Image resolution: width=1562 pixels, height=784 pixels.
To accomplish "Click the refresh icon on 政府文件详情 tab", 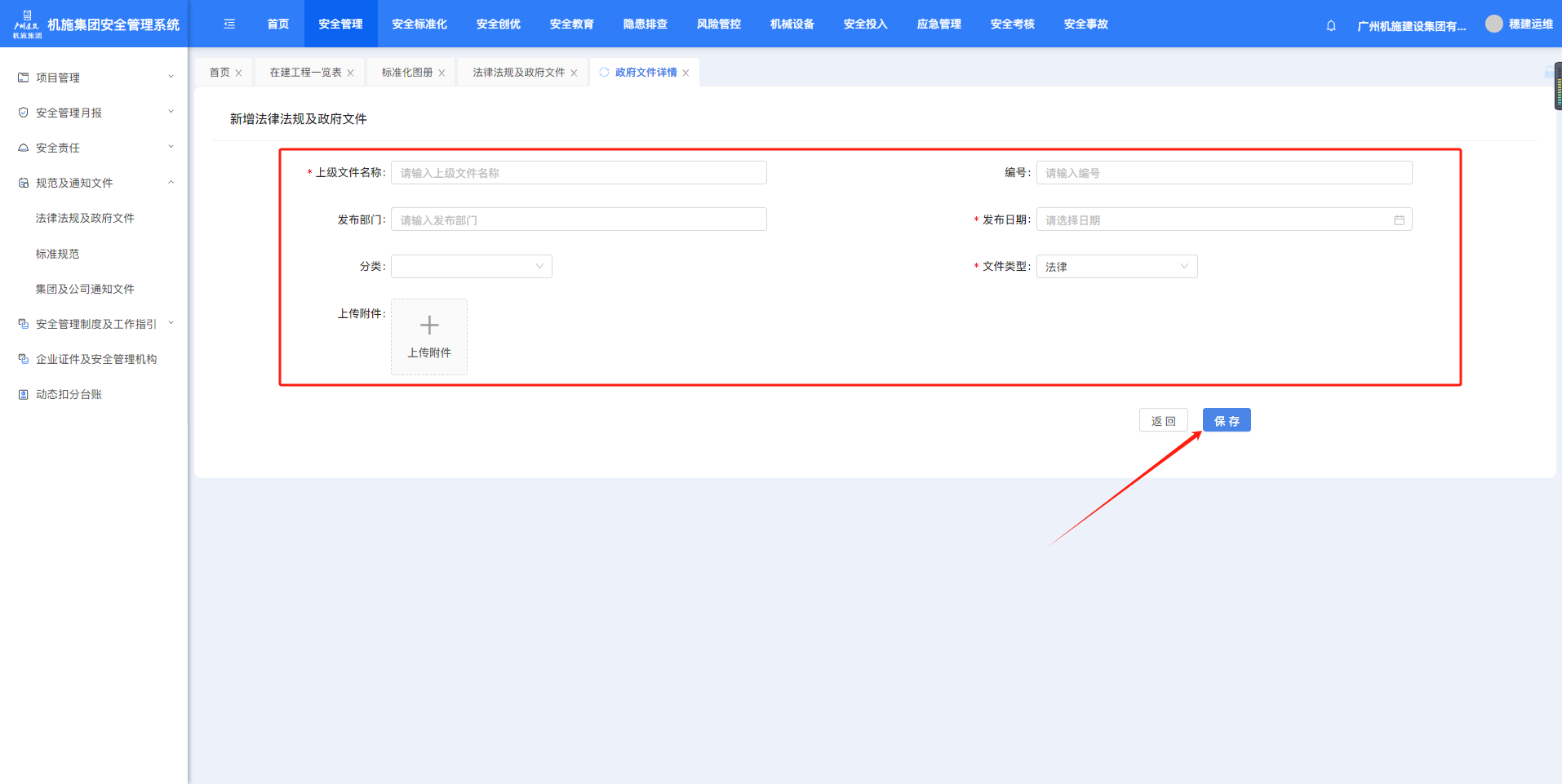I will [x=604, y=73].
